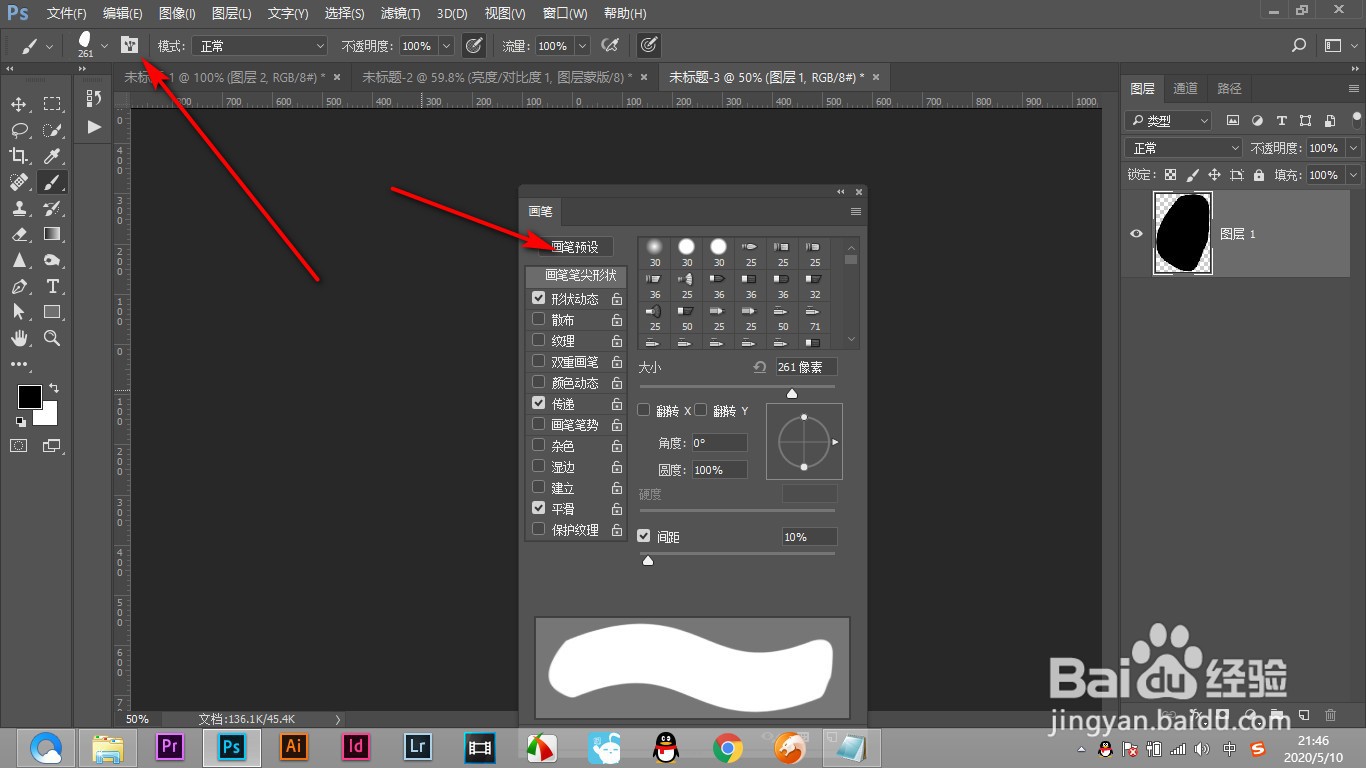
Task: Select the Spot Healing Brush tool
Action: tap(19, 182)
